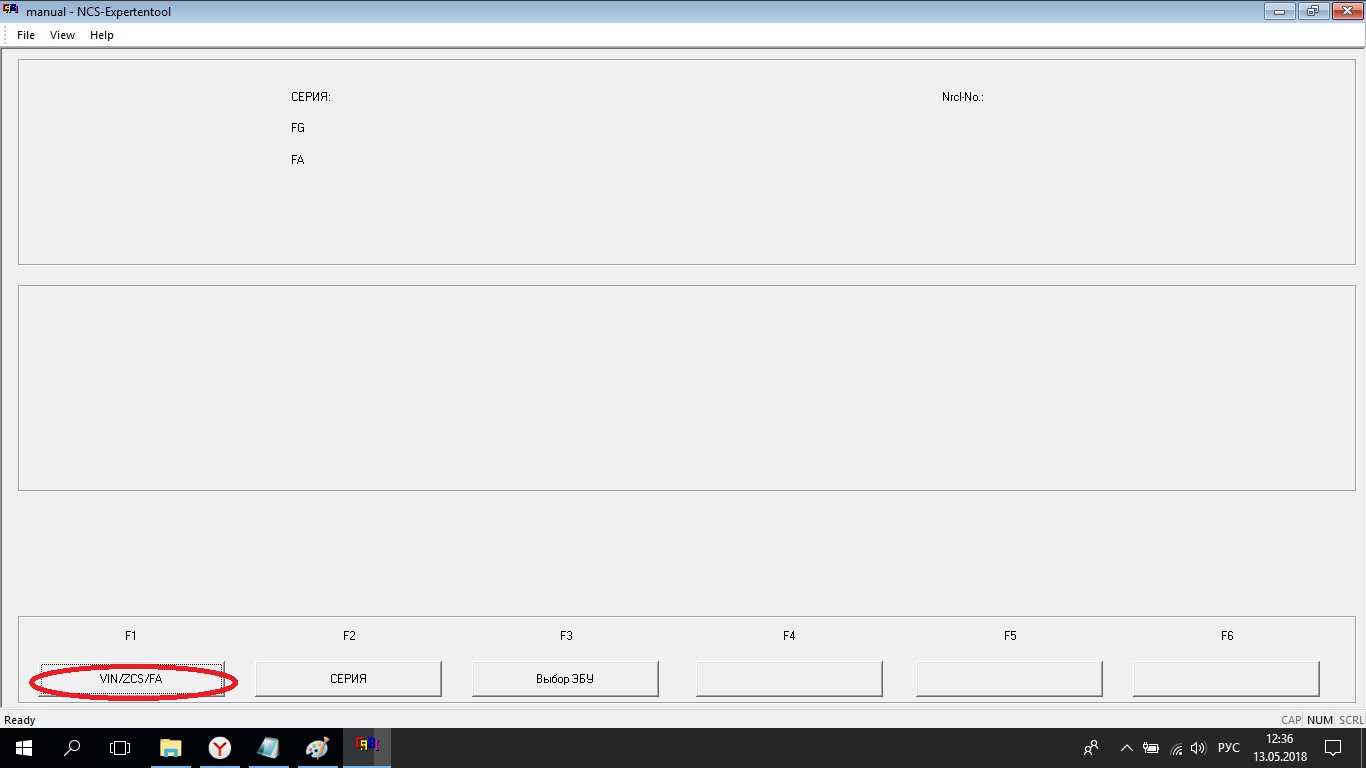Click the СЕРИЯ: label in the info panel
This screenshot has width=1366, height=768.
[x=311, y=97]
